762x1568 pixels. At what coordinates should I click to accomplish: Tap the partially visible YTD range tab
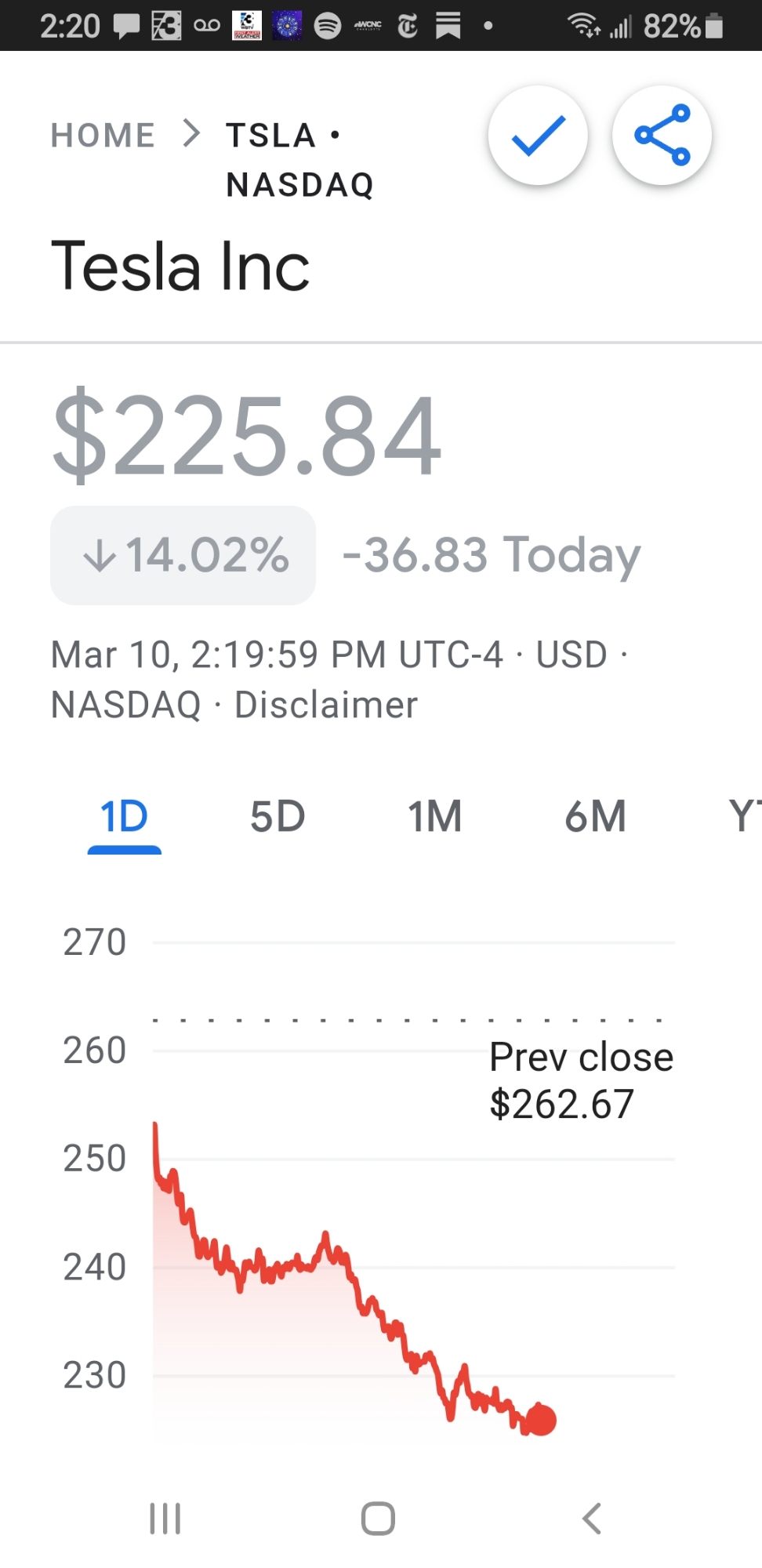(745, 817)
